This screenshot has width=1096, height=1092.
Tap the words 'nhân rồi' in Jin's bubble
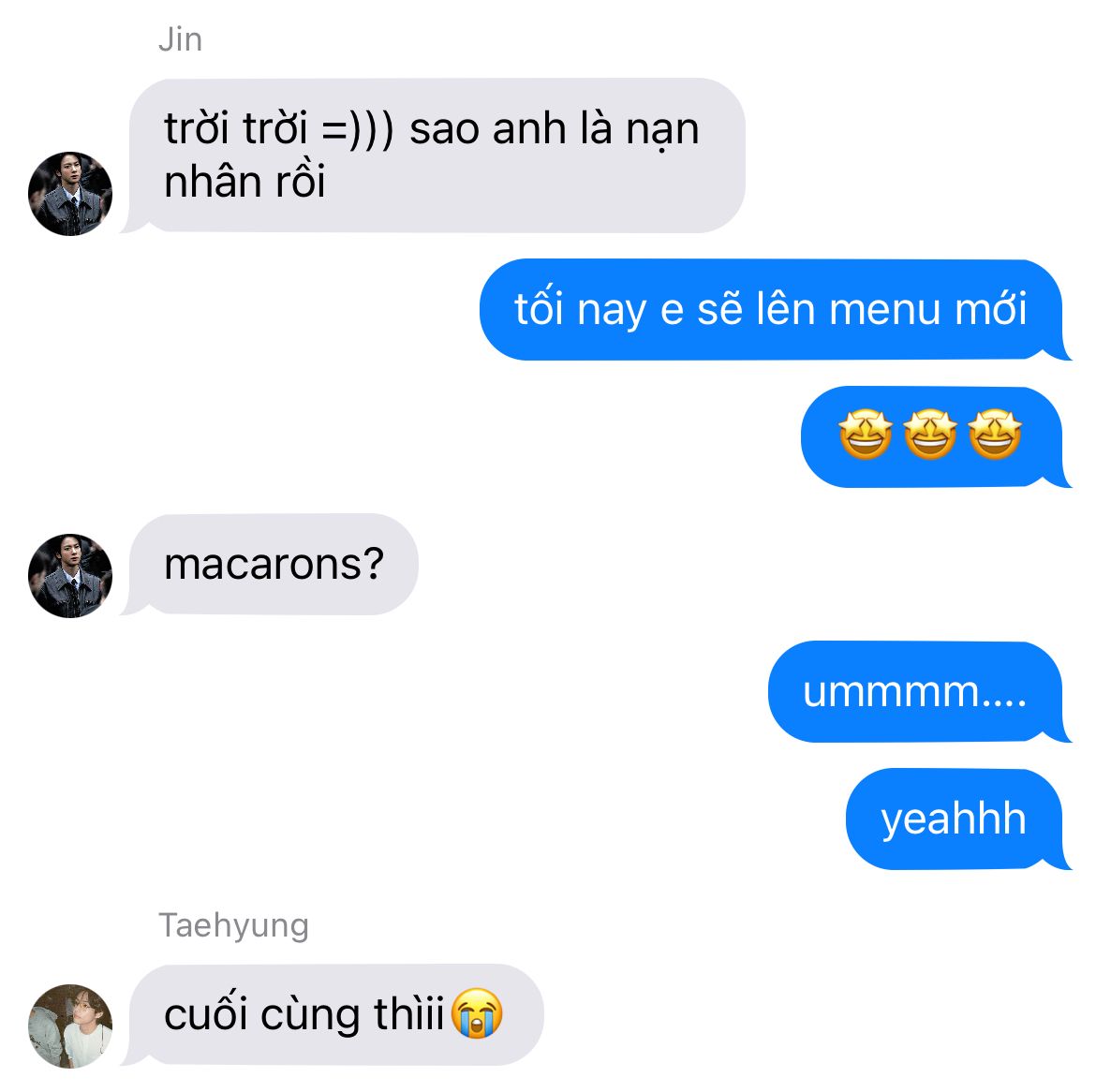coord(244,182)
